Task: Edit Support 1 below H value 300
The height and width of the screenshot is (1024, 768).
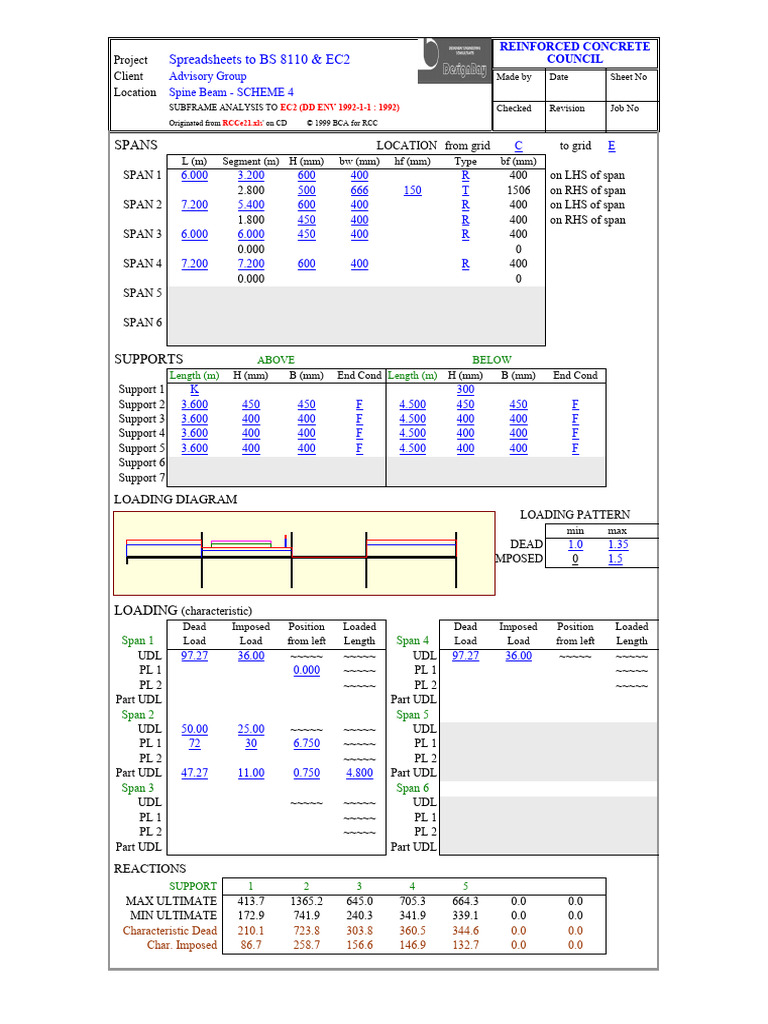Action: pyautogui.click(x=465, y=389)
